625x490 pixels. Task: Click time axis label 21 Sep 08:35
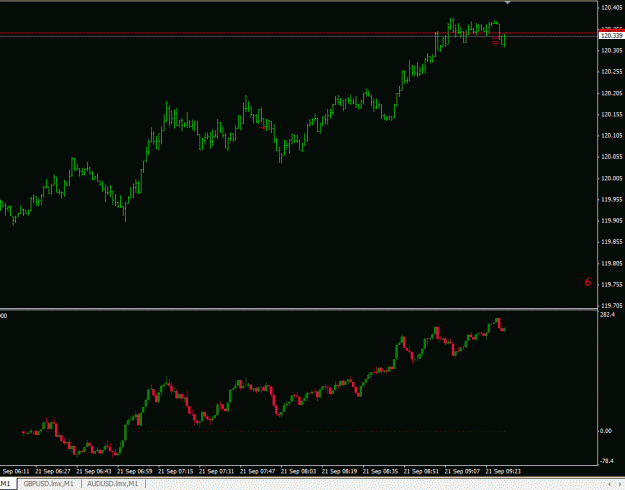pyautogui.click(x=380, y=471)
